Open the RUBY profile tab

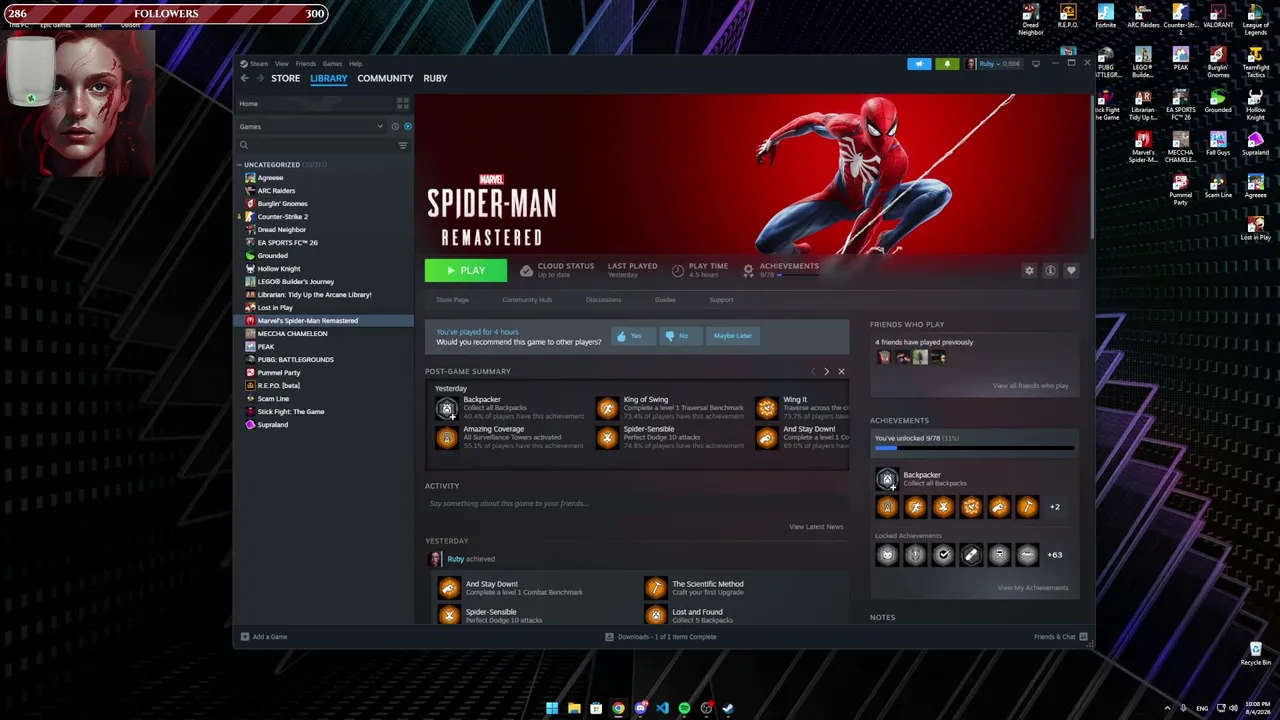(x=435, y=78)
